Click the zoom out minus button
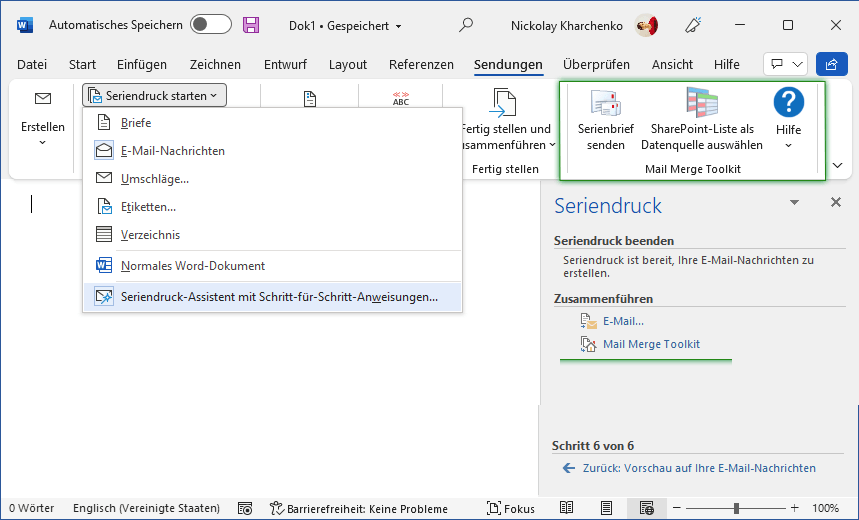Viewport: 859px width, 520px height. pyautogui.click(x=677, y=508)
